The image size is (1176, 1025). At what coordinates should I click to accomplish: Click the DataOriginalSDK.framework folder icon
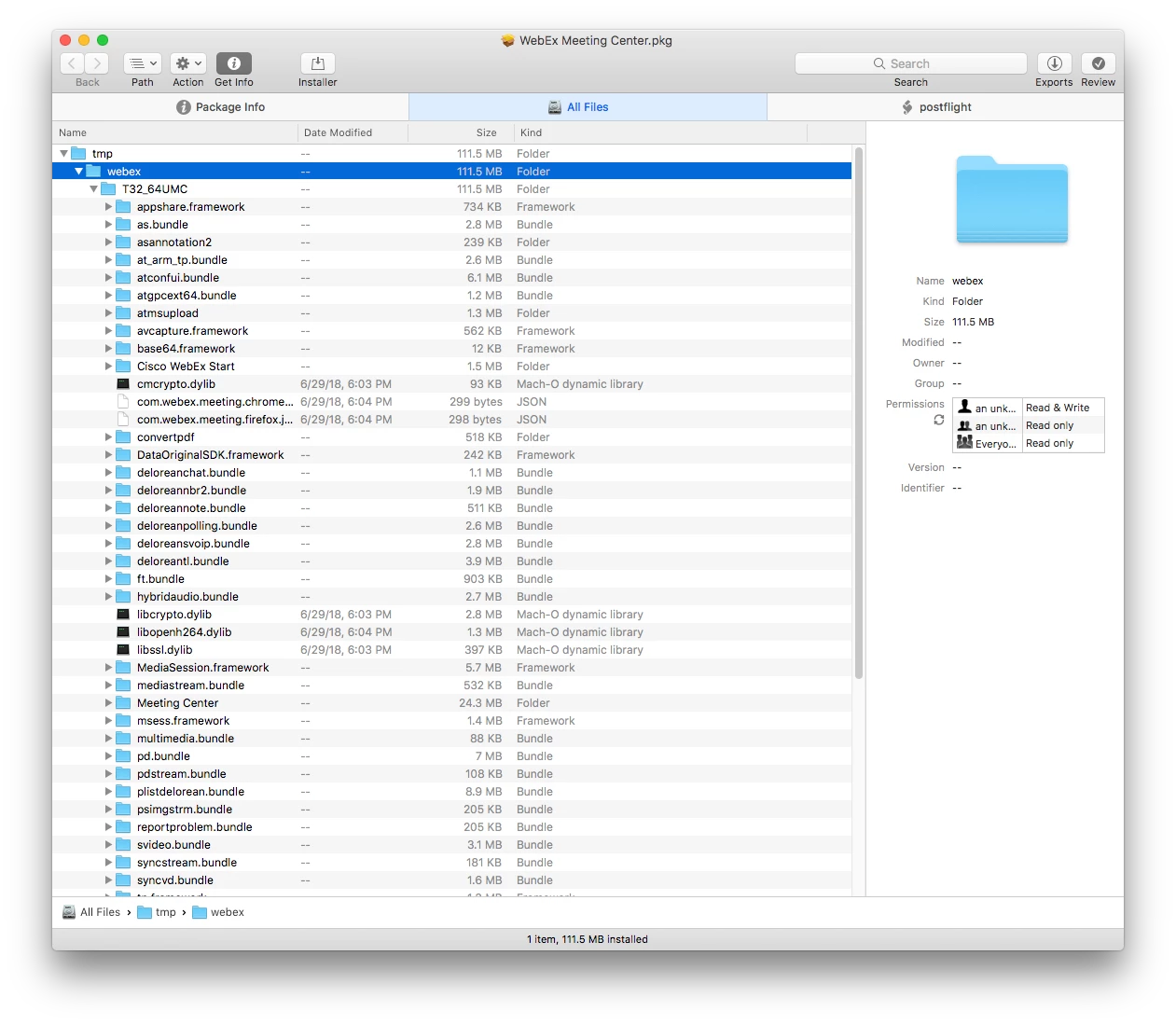click(123, 455)
